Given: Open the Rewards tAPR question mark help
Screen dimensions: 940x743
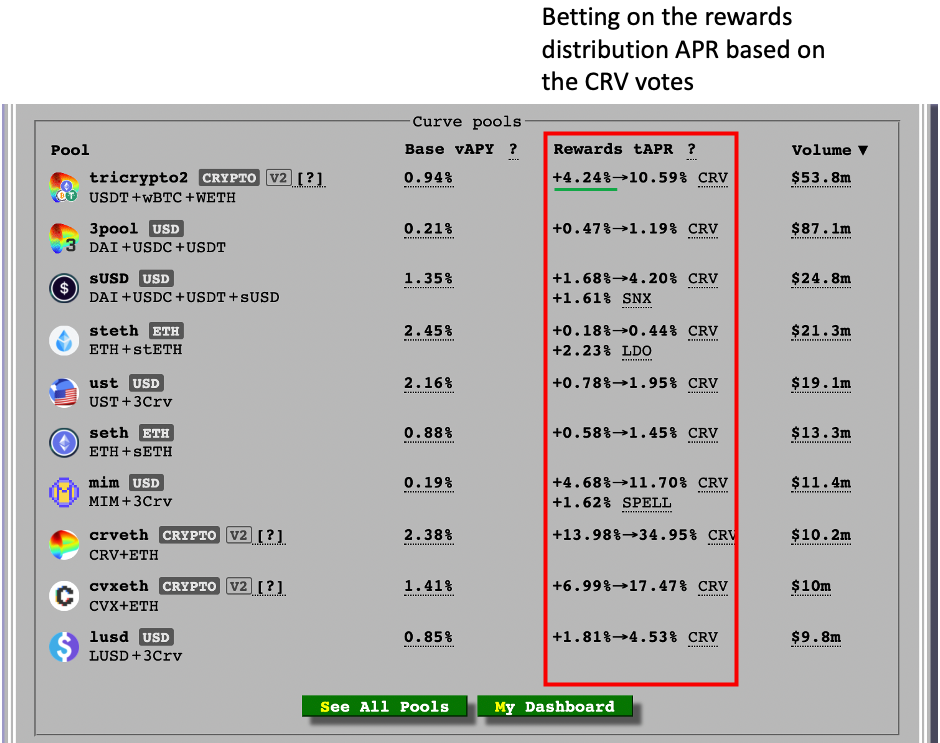Looking at the screenshot, I should [691, 149].
